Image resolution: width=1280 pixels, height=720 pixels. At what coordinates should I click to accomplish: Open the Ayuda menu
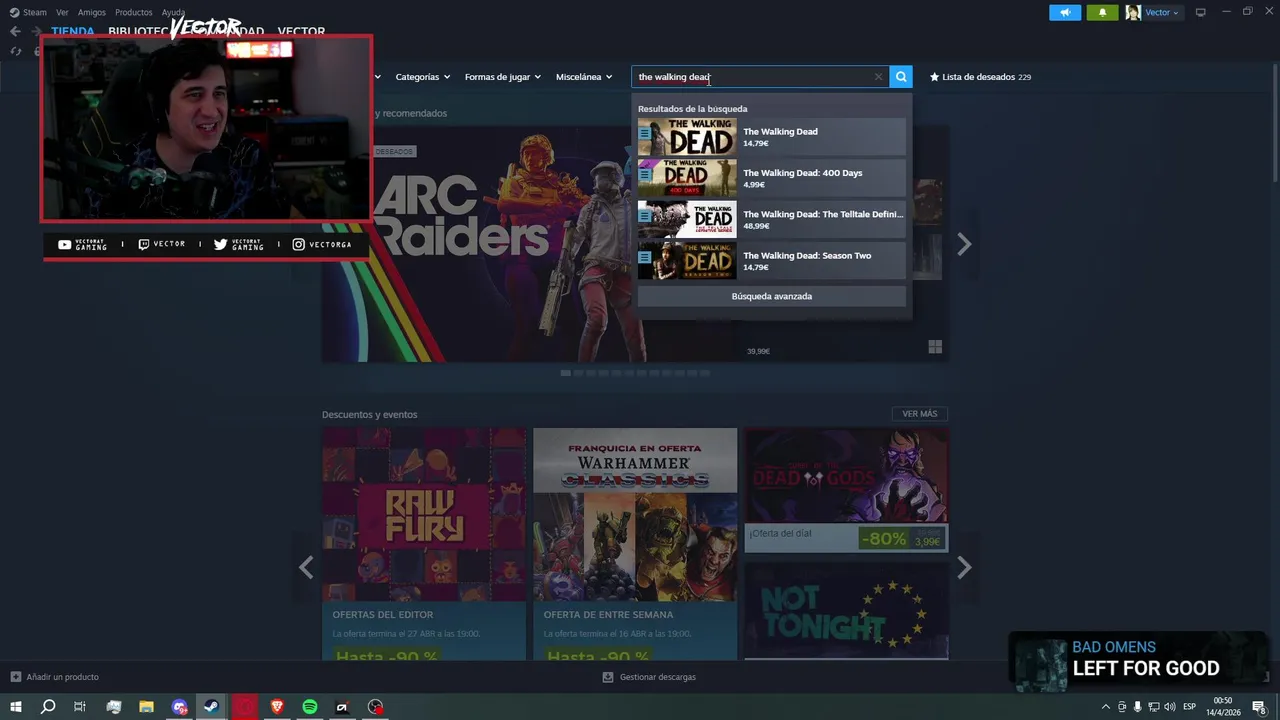click(x=173, y=12)
